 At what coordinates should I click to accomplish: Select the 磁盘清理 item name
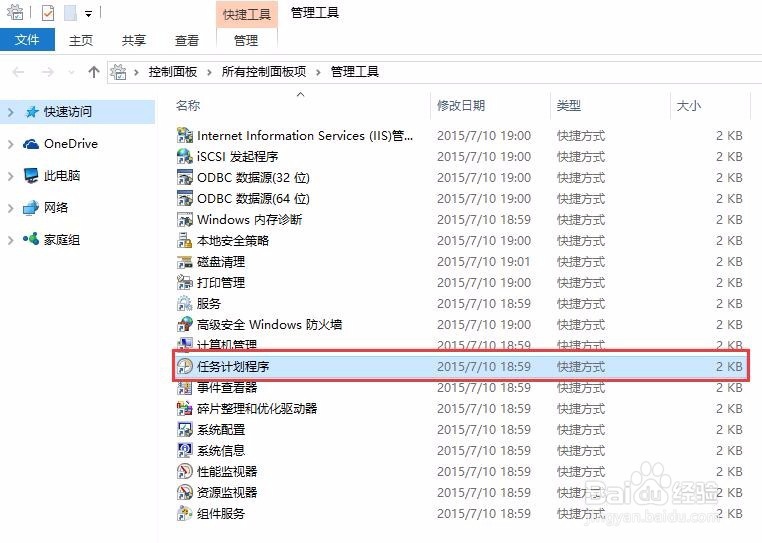(221, 262)
